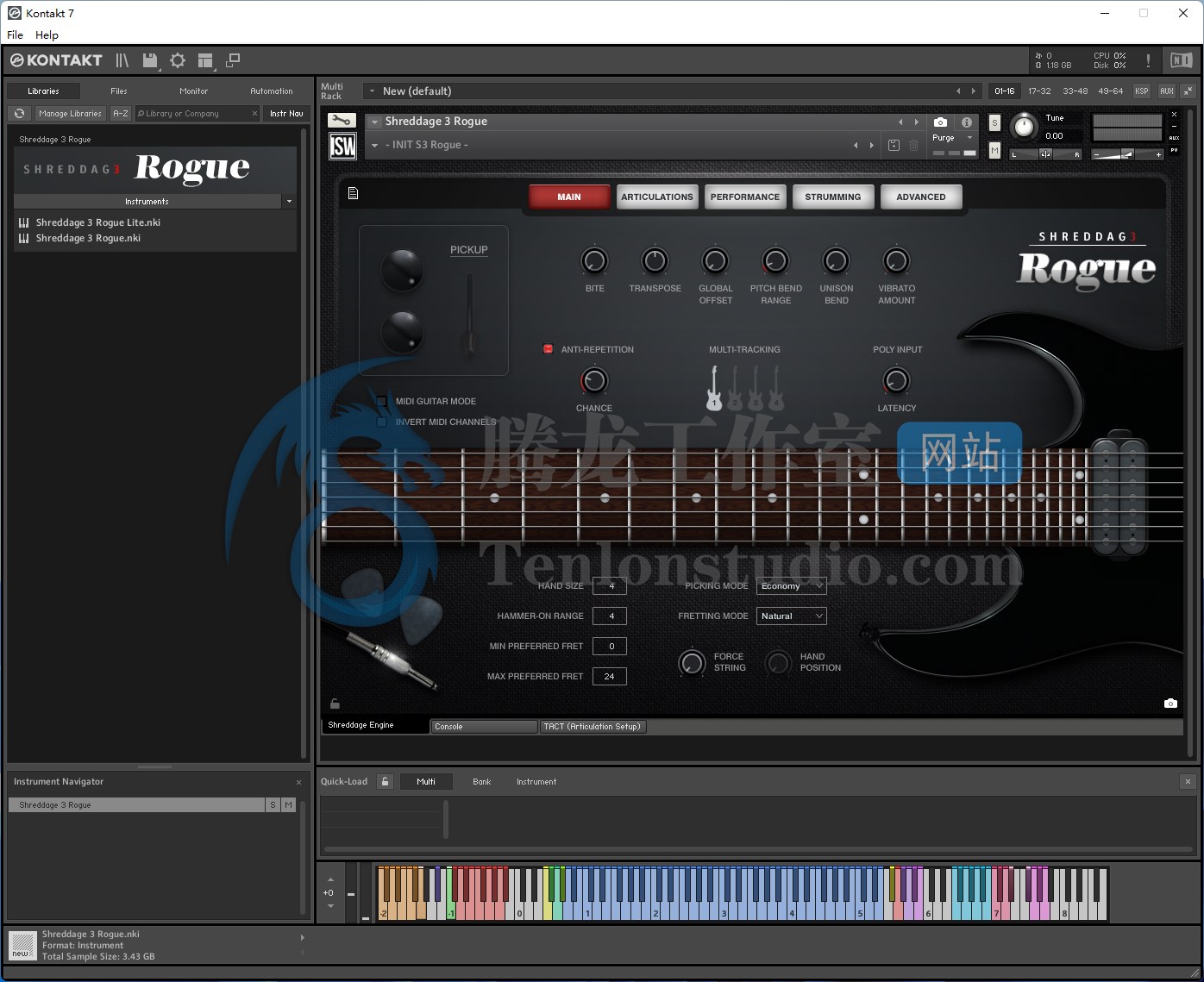Sort libraries with A-Z button
The image size is (1204, 982).
(121, 113)
